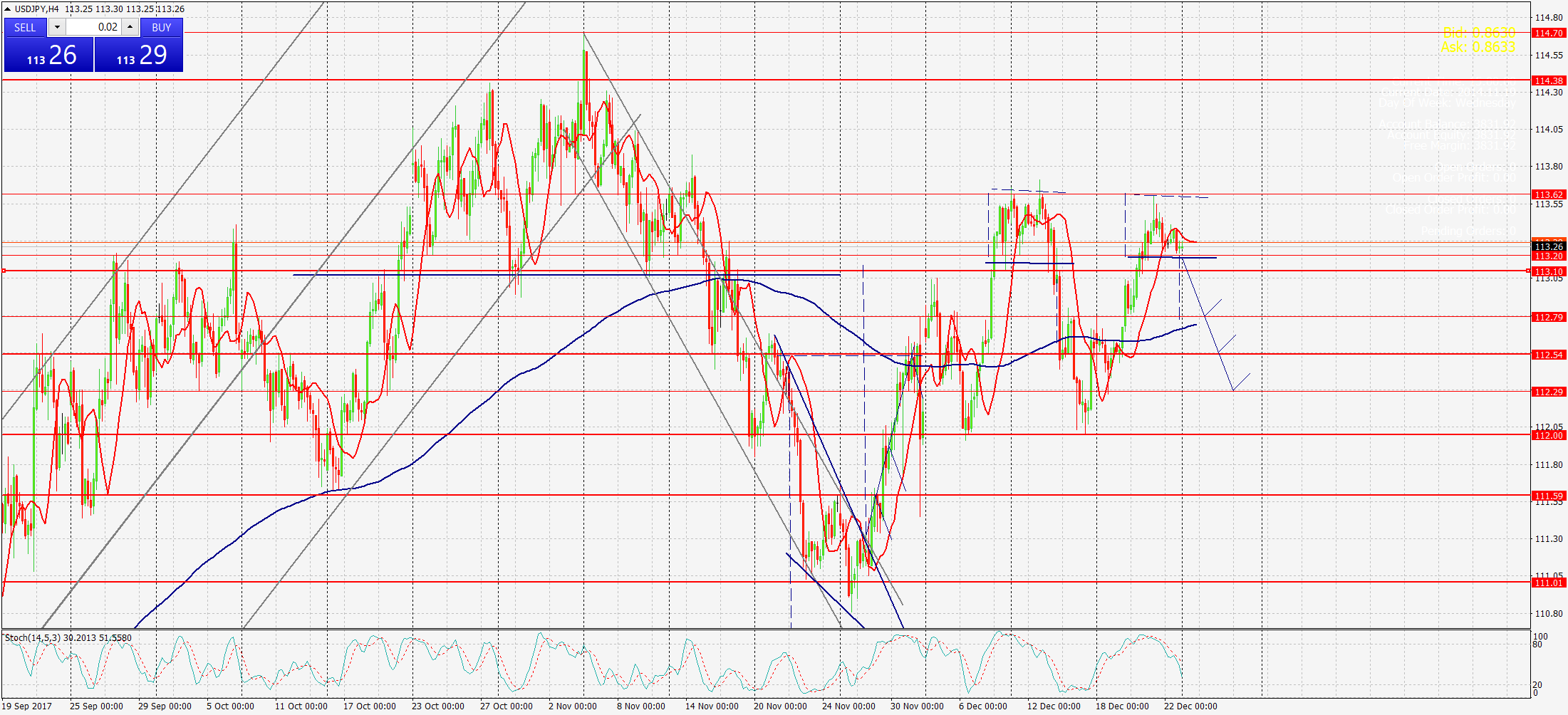Click the 30 Nov 00:00 date label
The width and height of the screenshot is (1568, 715).
click(917, 706)
